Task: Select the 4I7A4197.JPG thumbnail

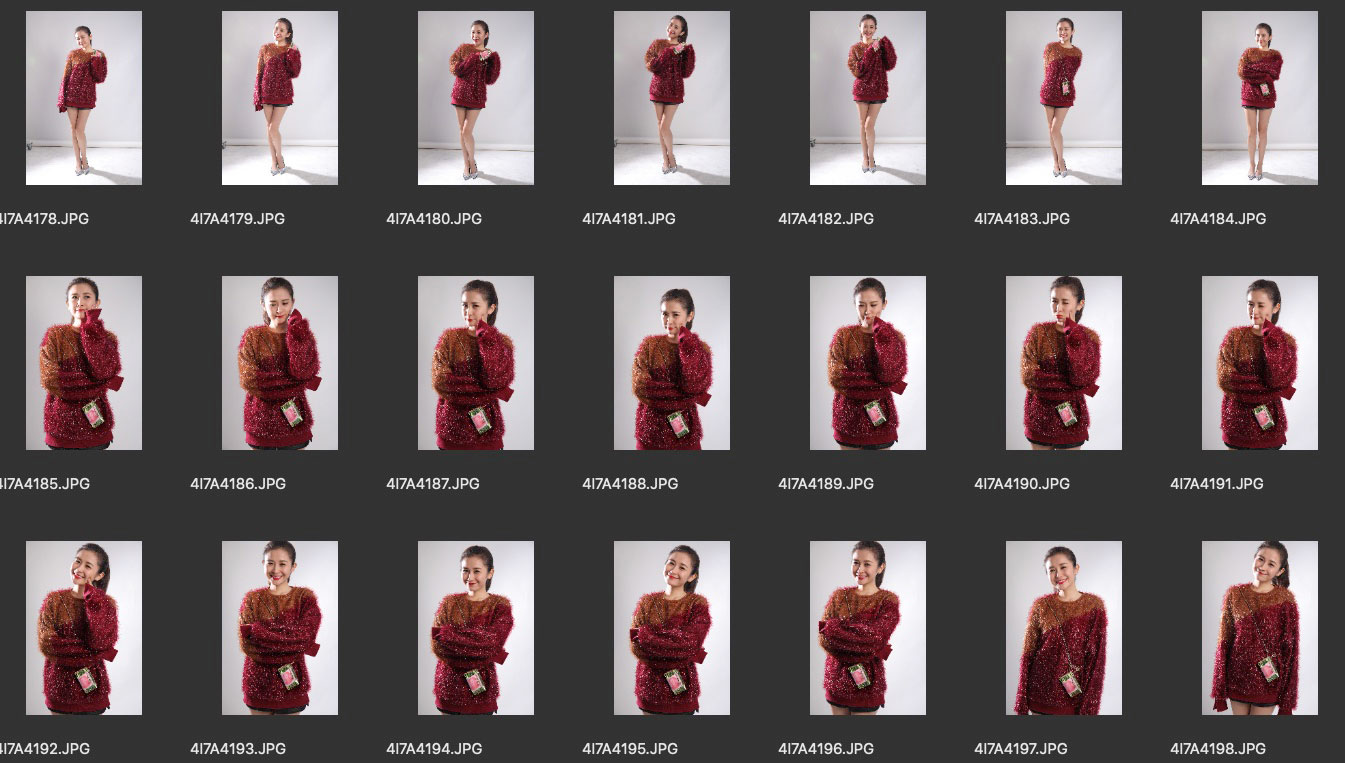Action: [1063, 628]
